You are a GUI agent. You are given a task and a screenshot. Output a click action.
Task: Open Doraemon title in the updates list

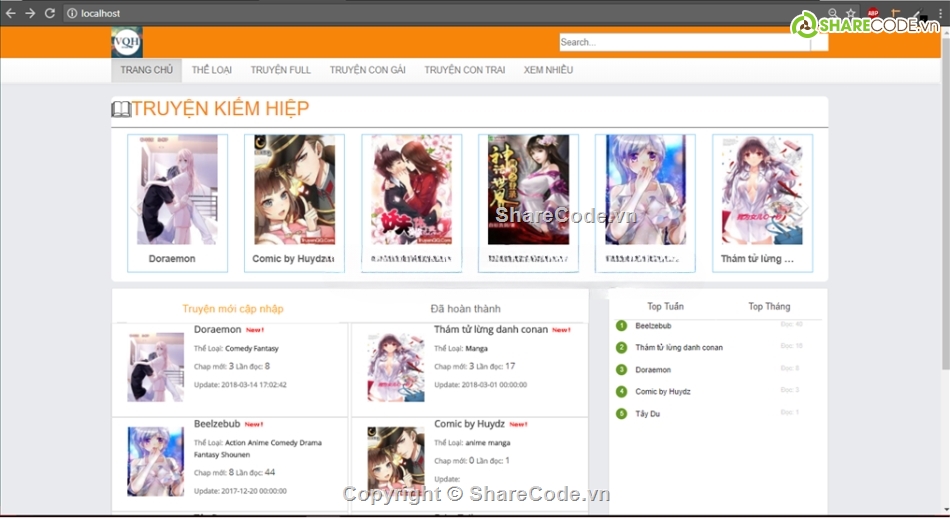(218, 330)
